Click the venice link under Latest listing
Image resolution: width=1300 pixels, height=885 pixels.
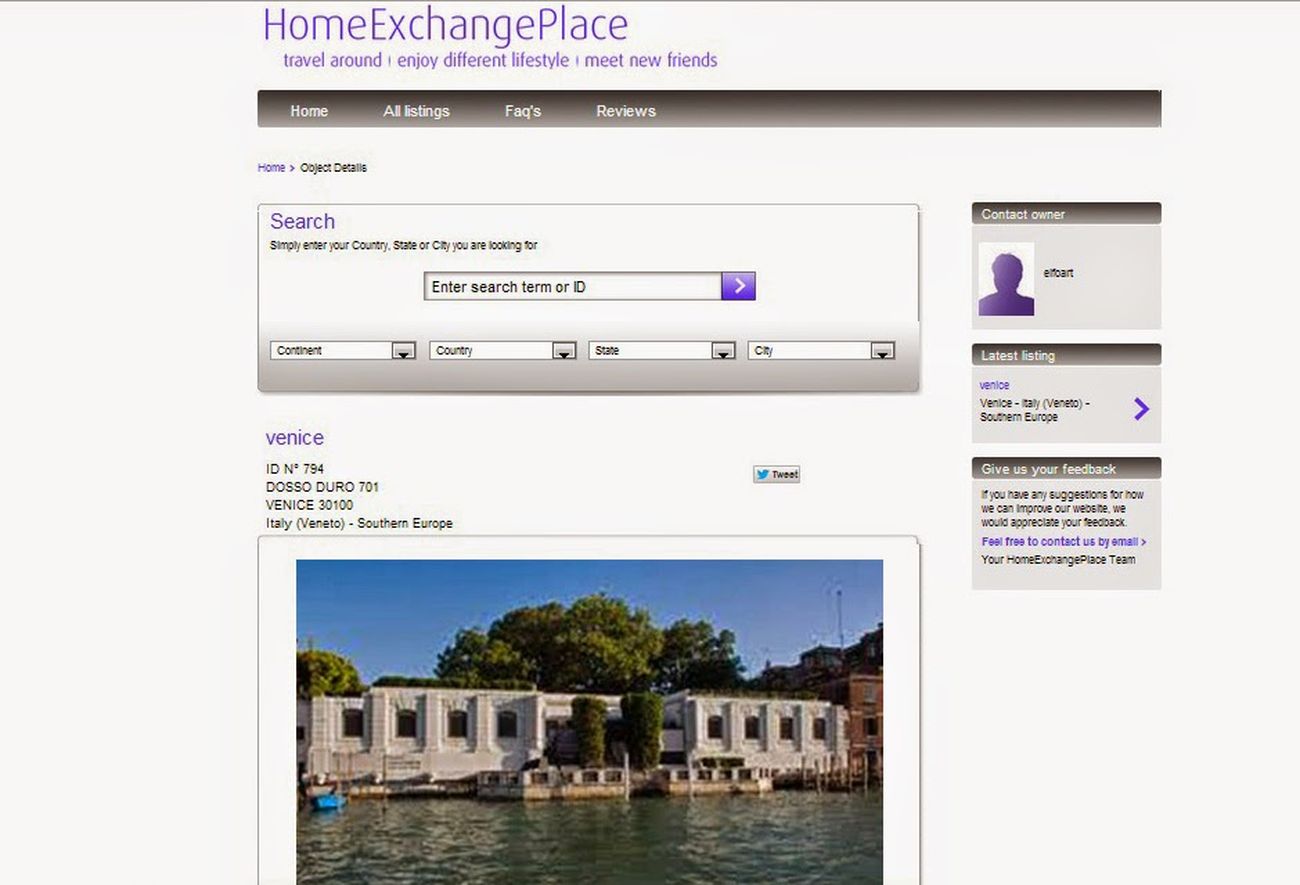point(994,385)
